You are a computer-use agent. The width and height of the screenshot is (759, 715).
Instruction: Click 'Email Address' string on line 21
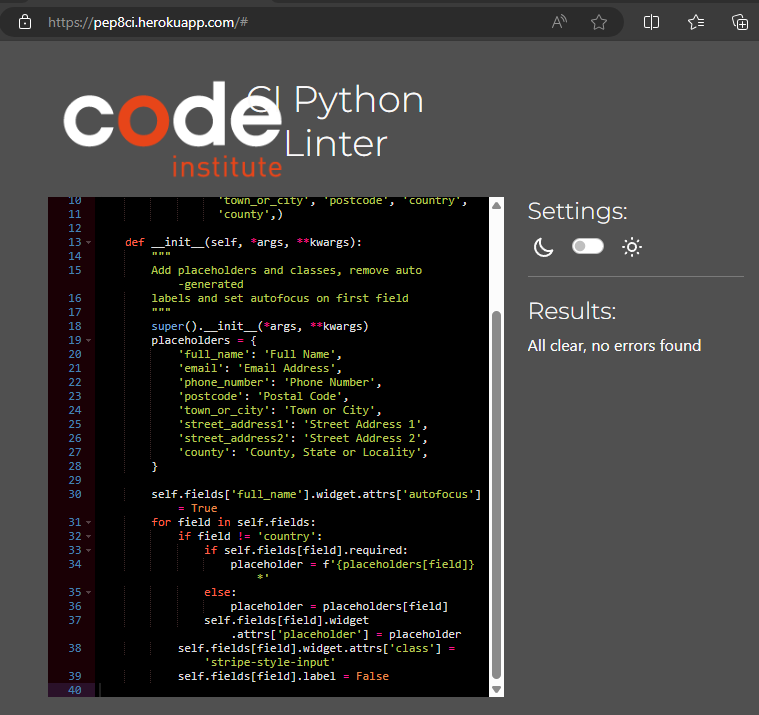click(x=286, y=368)
